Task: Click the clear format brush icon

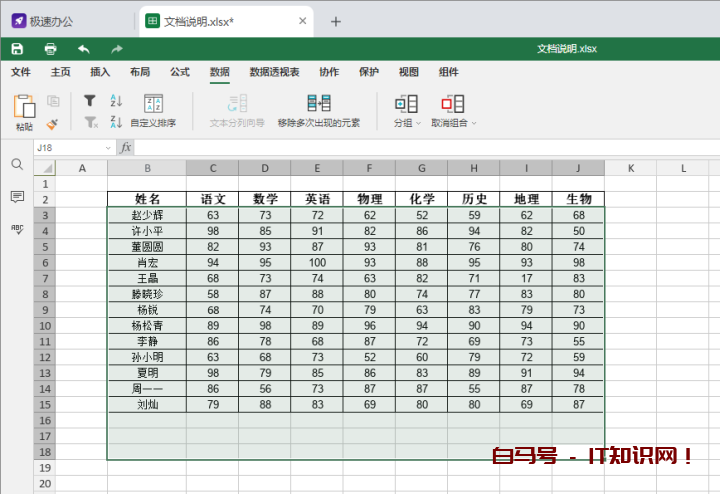Action: click(52, 124)
